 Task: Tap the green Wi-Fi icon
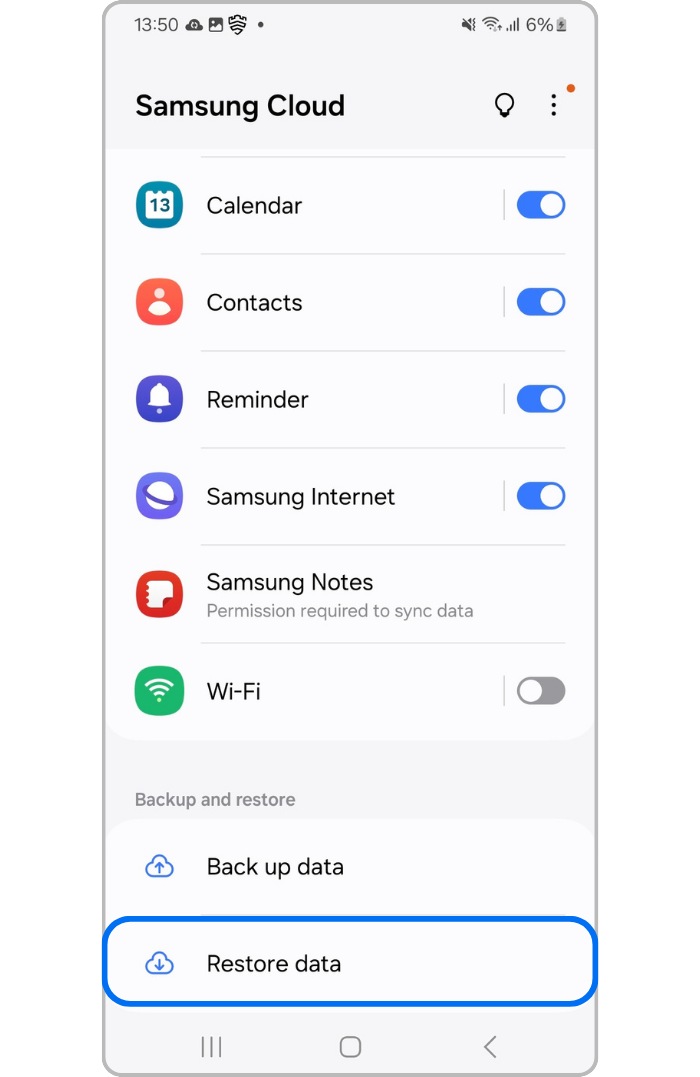[x=159, y=691]
